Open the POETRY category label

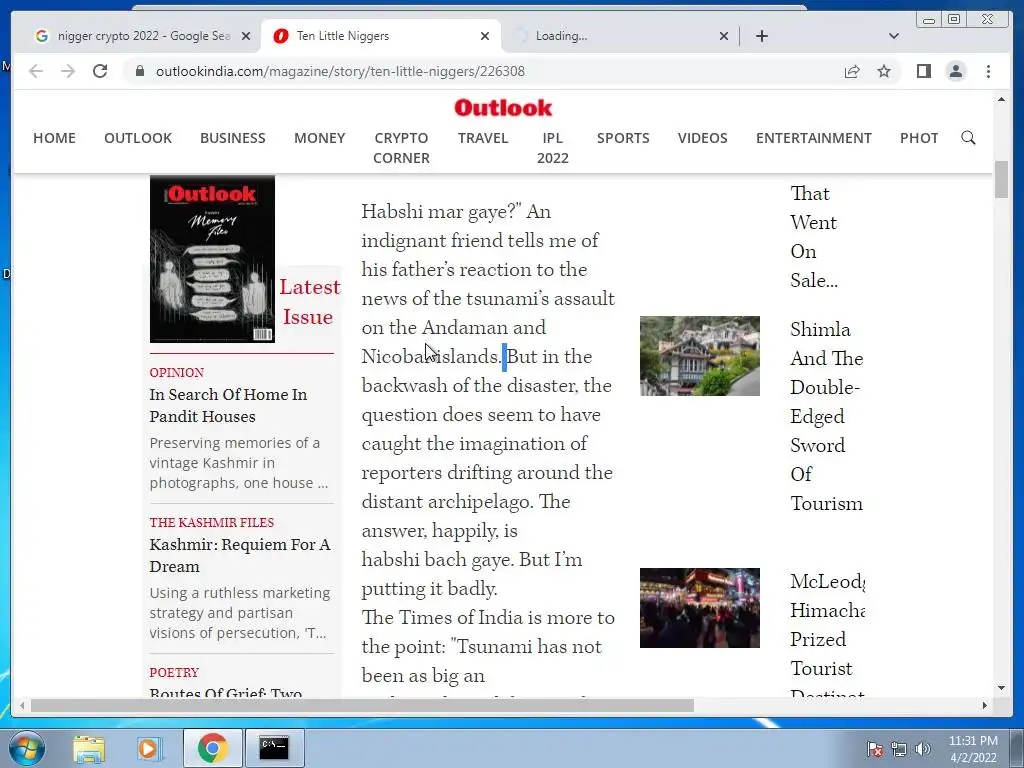174,673
